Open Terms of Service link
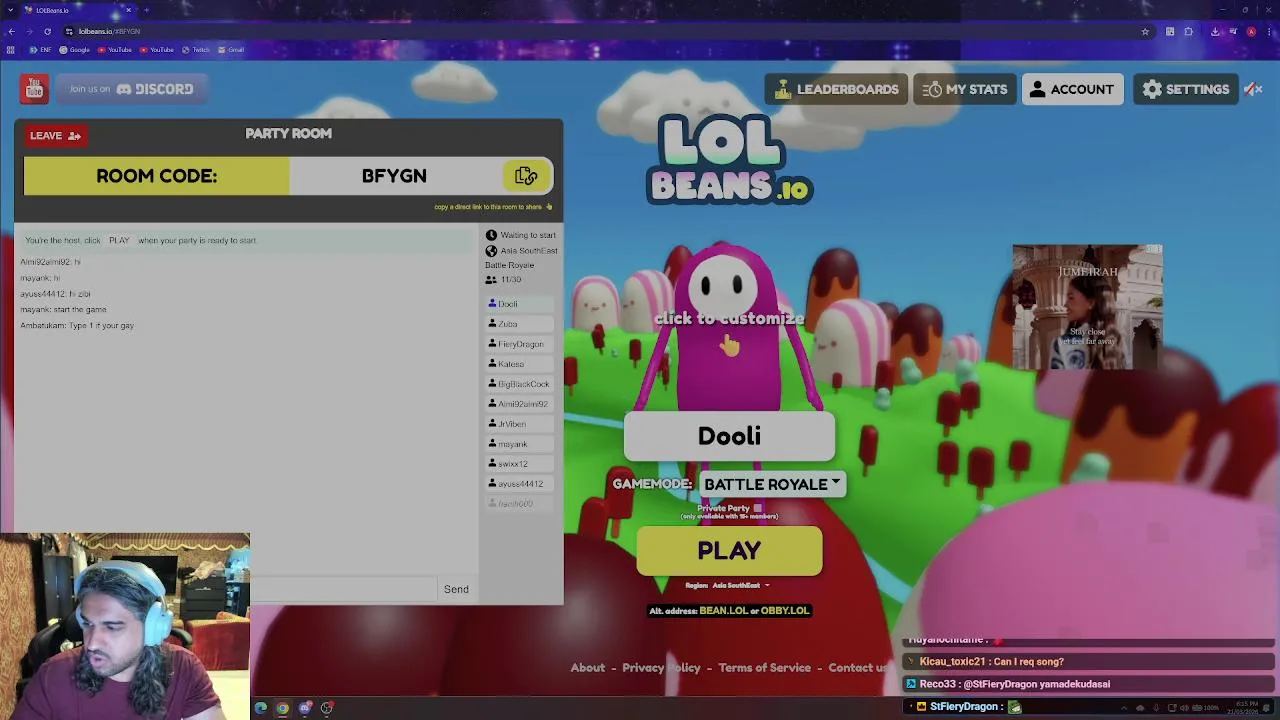The width and height of the screenshot is (1280, 720). (x=764, y=668)
